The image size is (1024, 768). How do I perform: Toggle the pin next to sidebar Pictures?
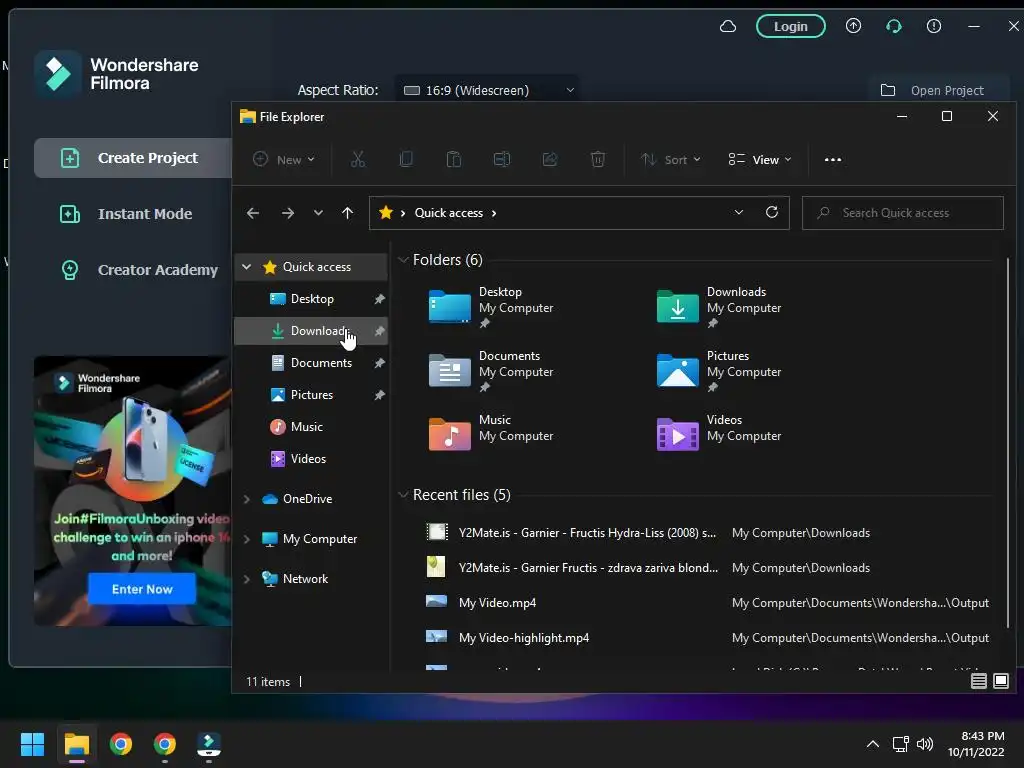click(x=379, y=395)
